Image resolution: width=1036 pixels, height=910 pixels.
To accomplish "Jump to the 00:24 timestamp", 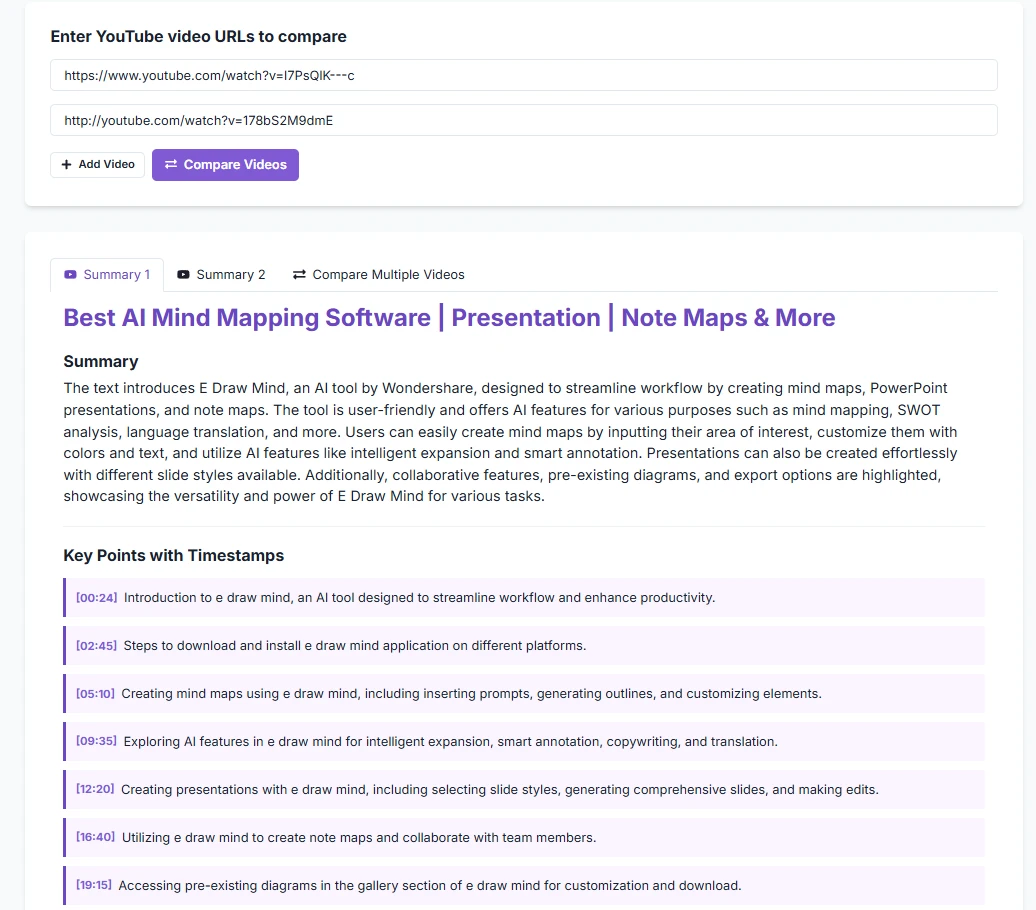I will click(96, 598).
